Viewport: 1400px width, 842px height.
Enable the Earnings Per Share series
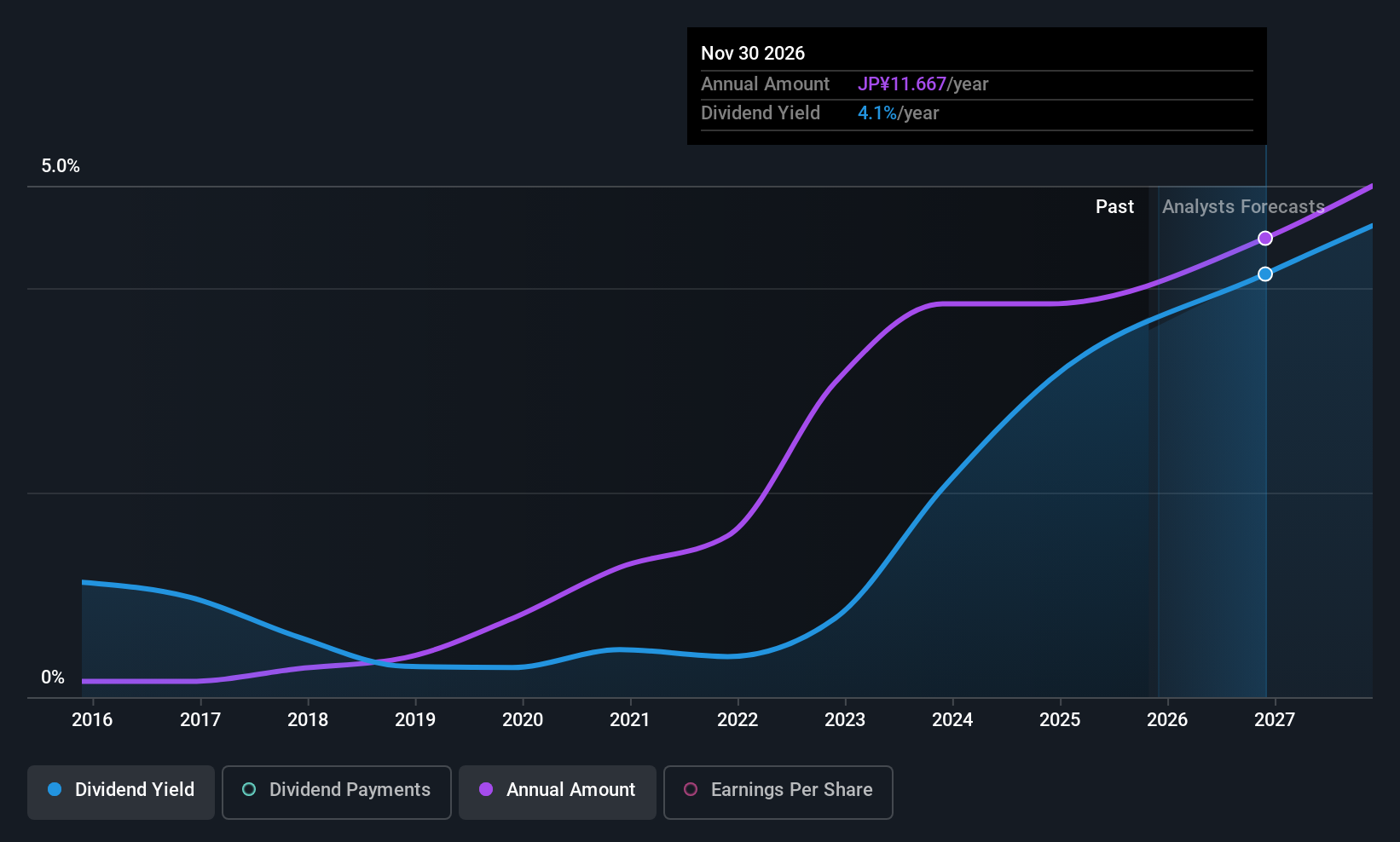click(778, 790)
